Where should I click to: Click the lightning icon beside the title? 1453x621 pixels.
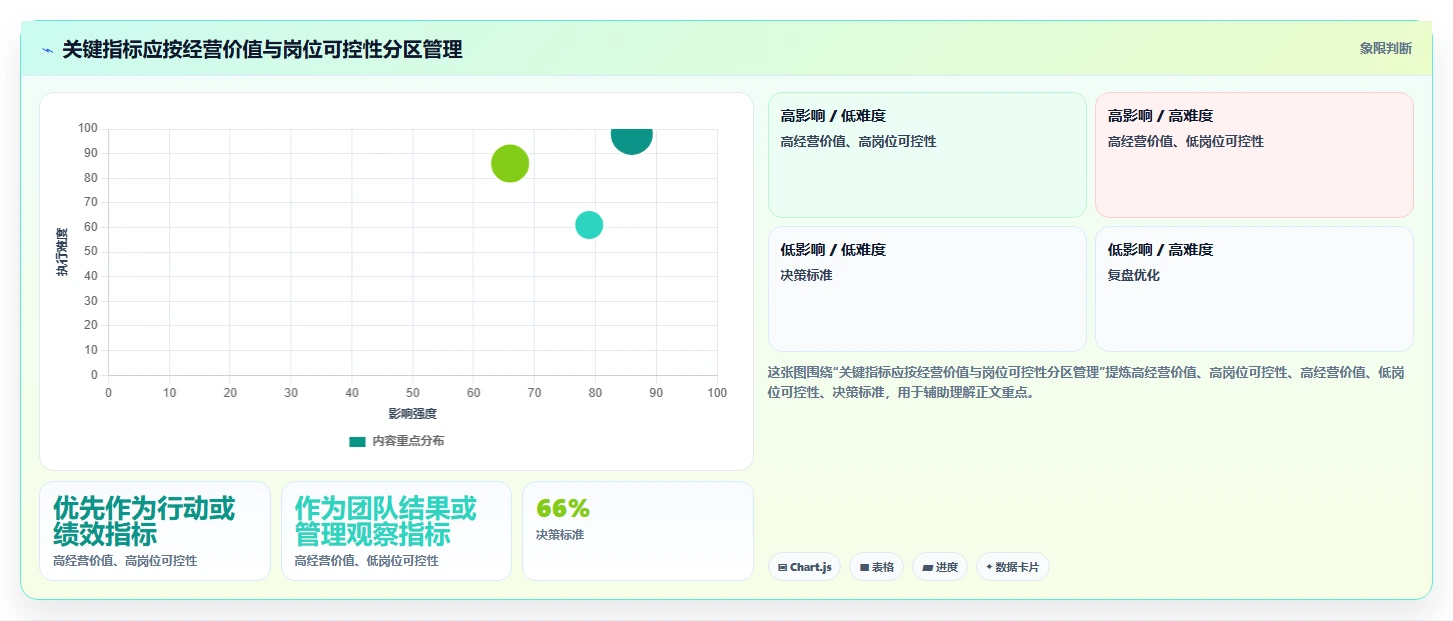pyautogui.click(x=47, y=49)
